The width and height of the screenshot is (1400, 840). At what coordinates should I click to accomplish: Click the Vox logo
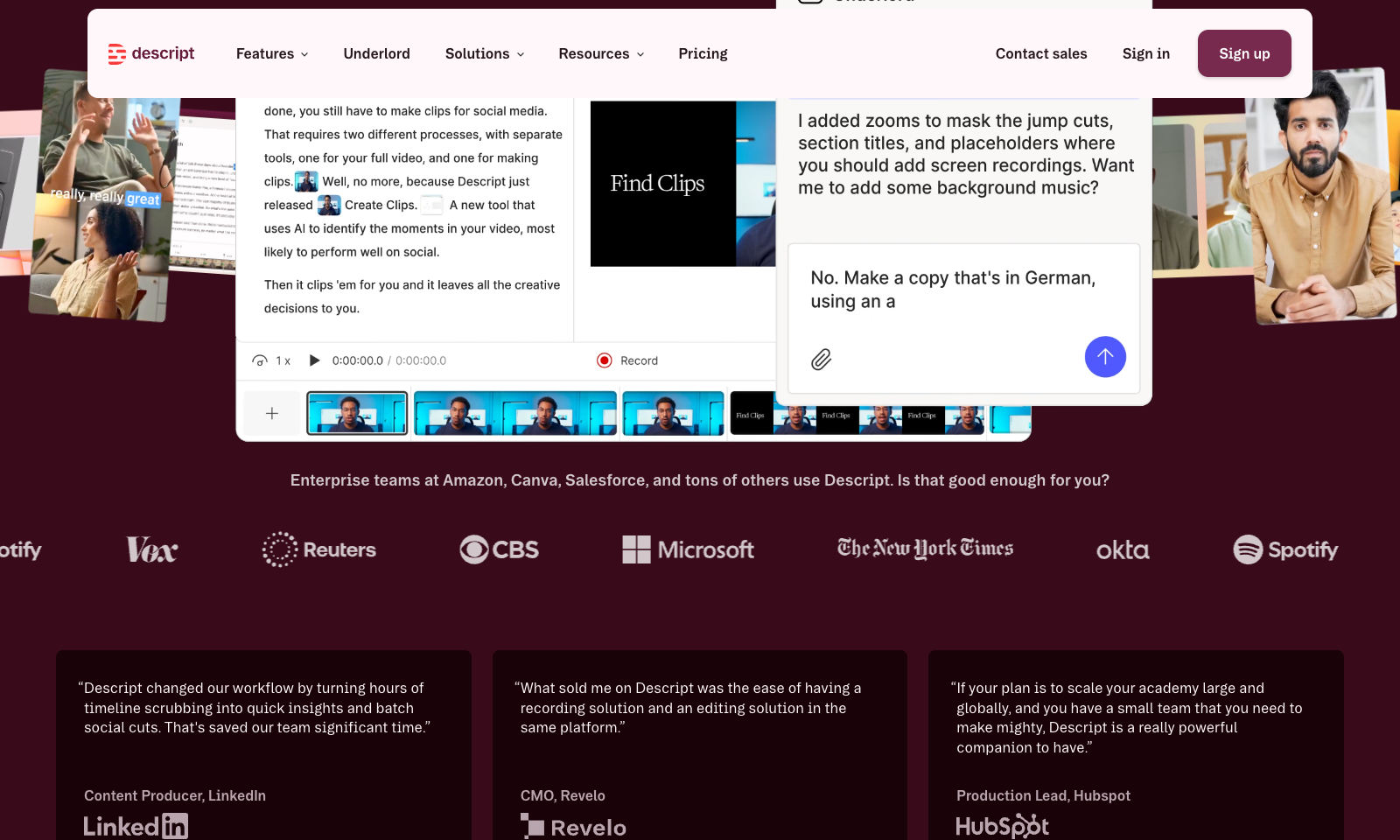[151, 549]
